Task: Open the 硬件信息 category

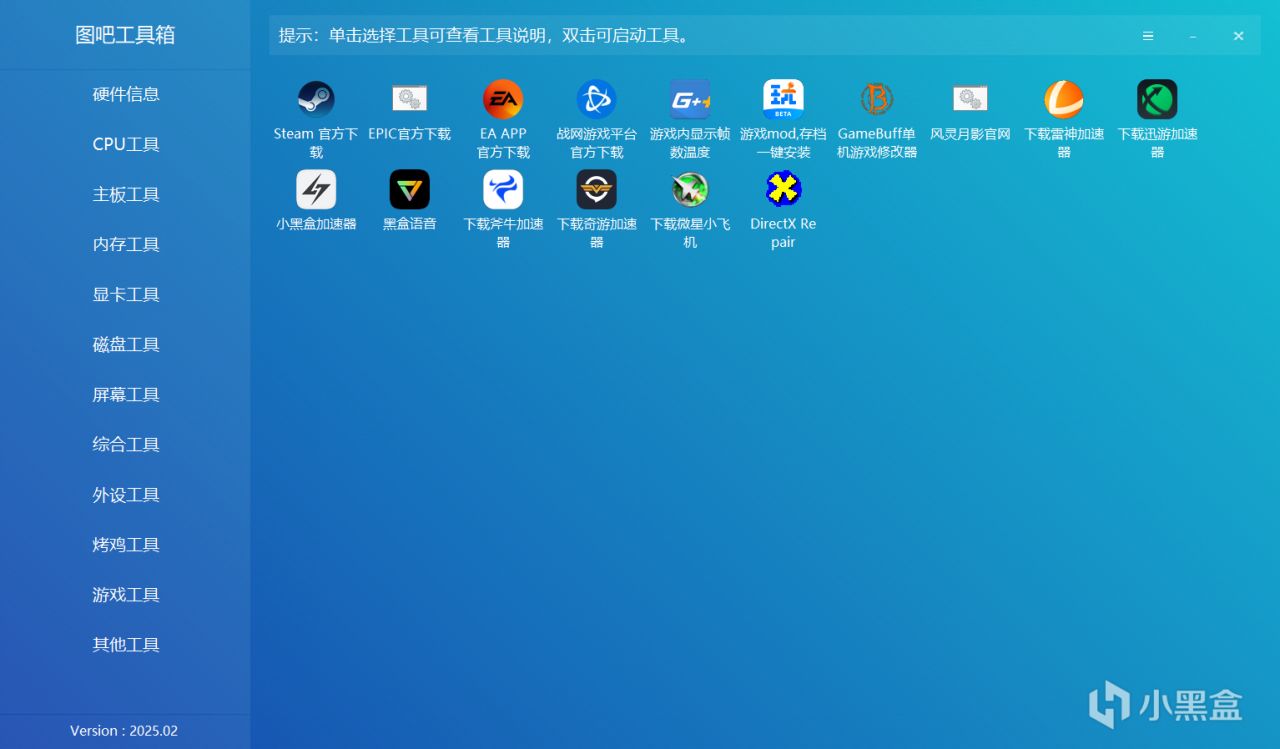Action: (x=126, y=94)
